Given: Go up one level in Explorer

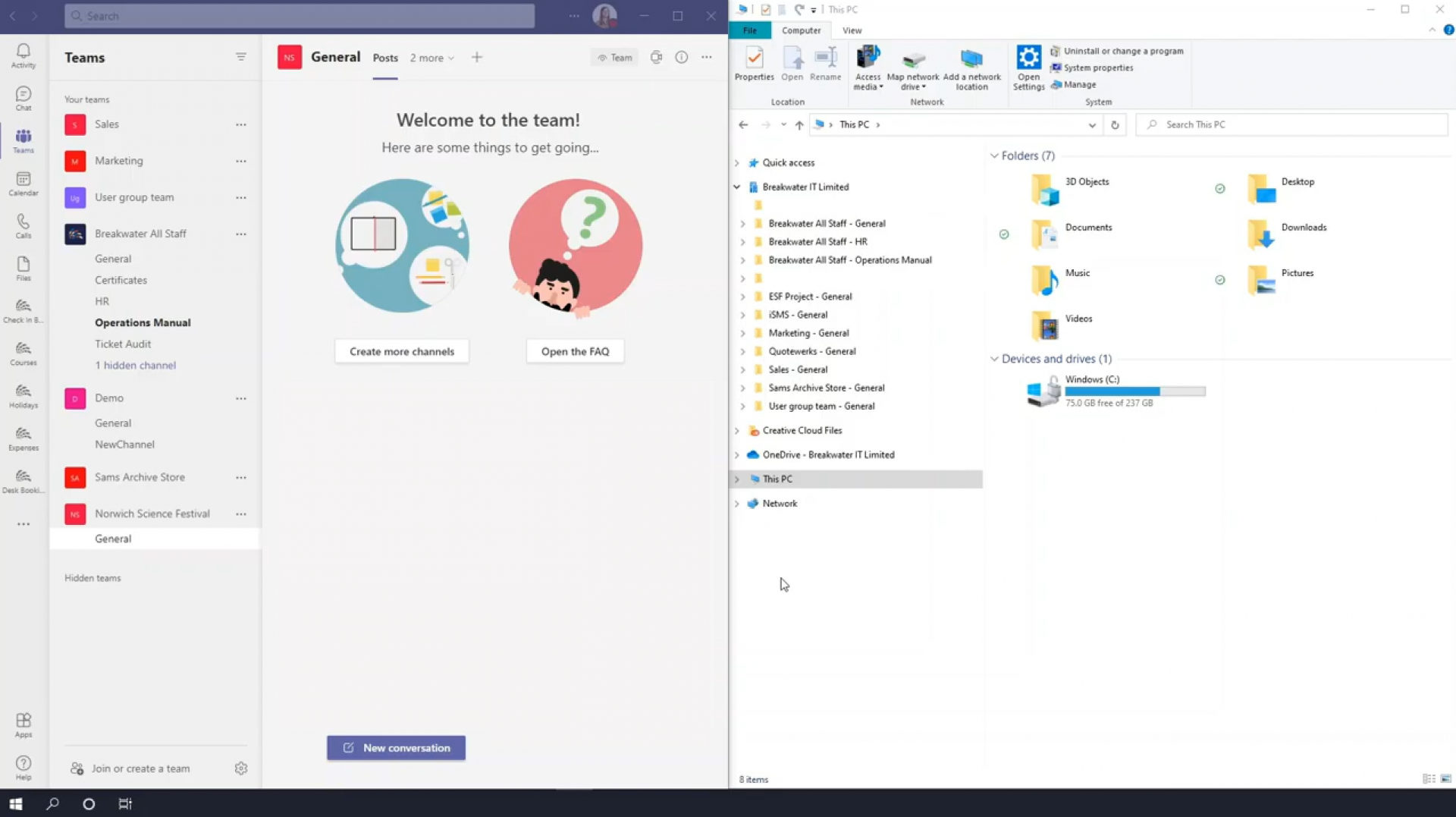Looking at the screenshot, I should point(799,125).
